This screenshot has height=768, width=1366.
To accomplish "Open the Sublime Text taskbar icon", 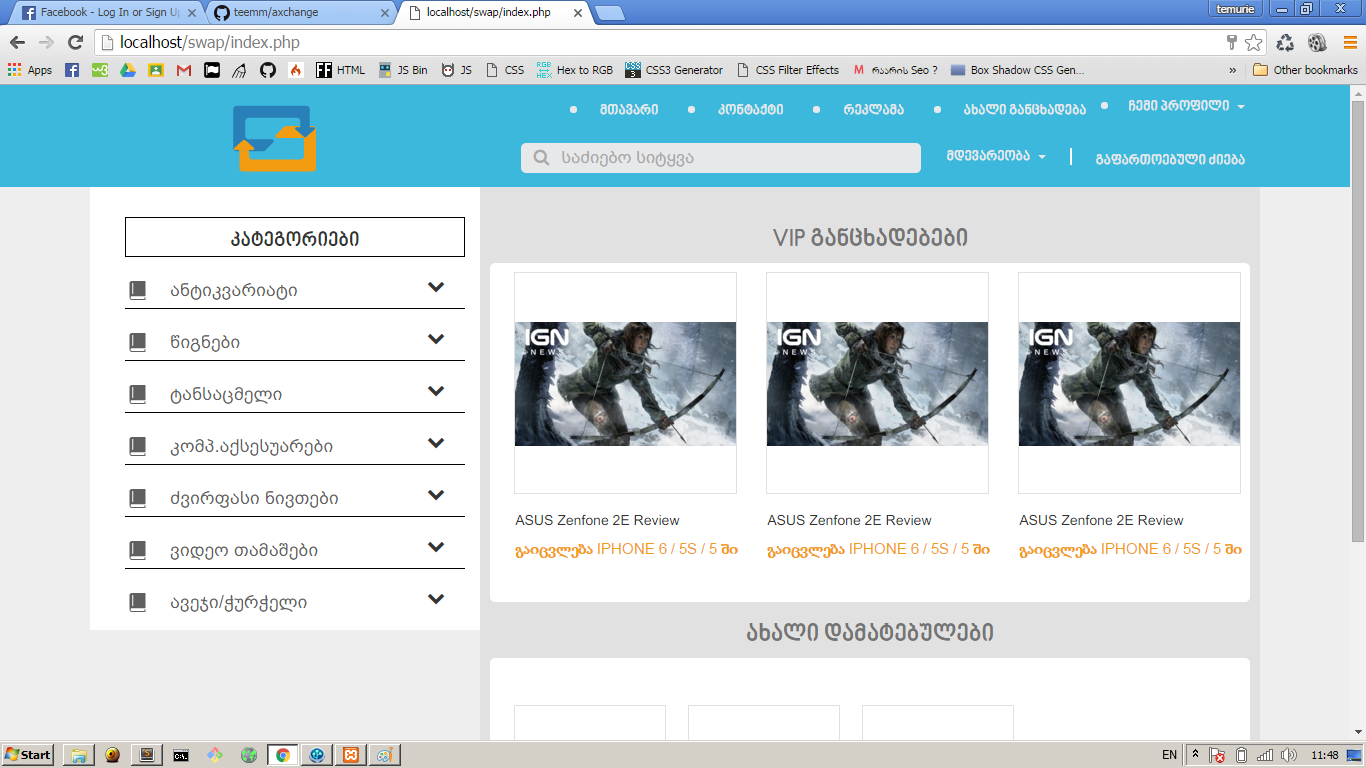I will coord(147,755).
